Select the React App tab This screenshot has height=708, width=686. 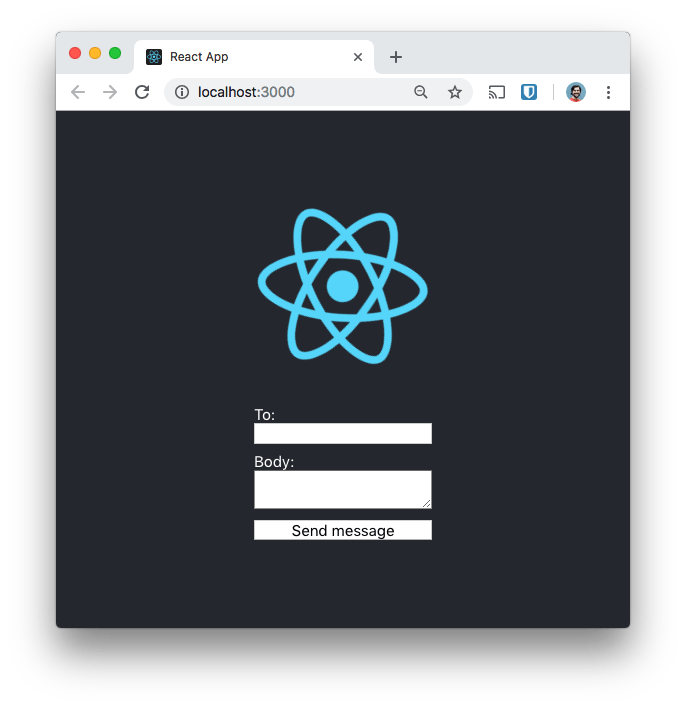(254, 57)
